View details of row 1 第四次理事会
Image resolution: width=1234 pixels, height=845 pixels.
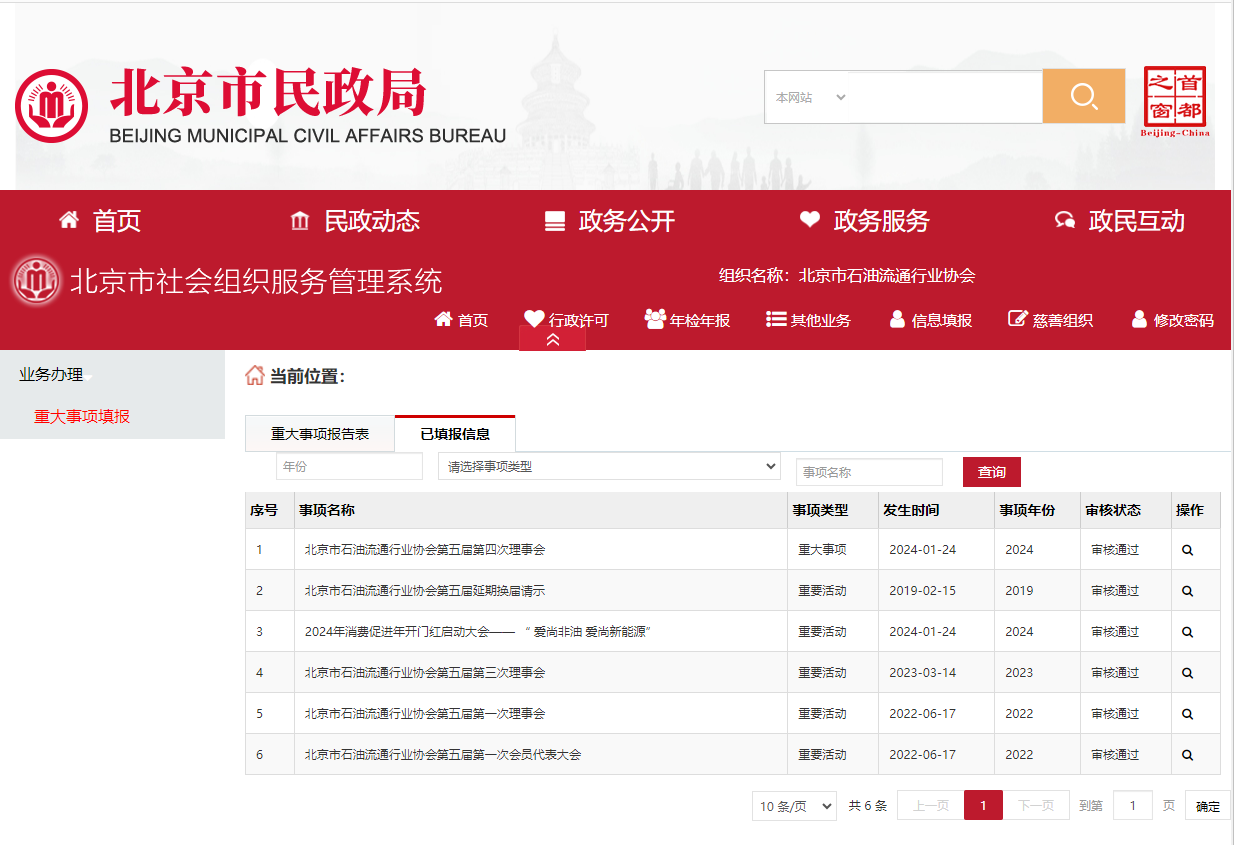click(1187, 550)
